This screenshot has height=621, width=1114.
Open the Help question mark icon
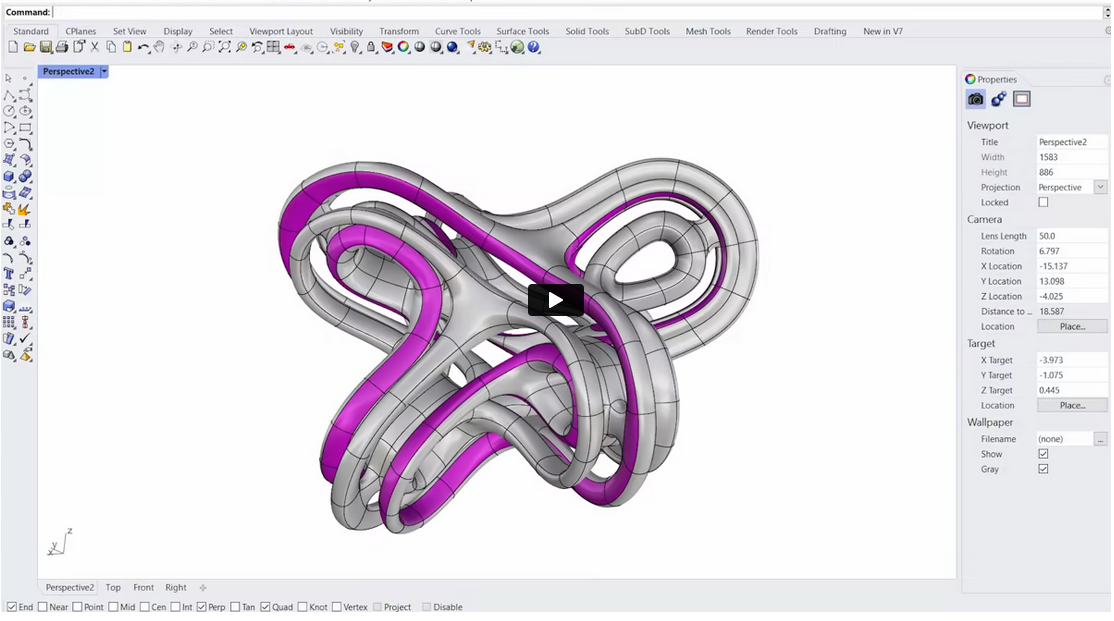pos(533,47)
